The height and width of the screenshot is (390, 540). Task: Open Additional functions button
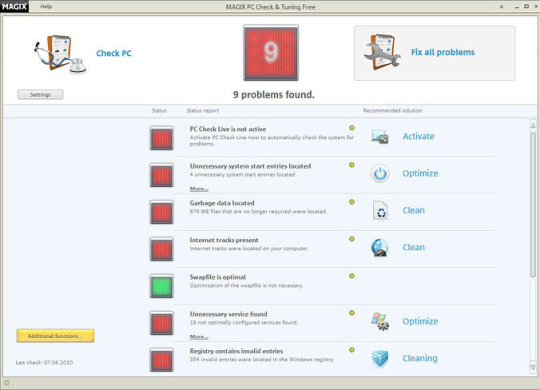pos(55,336)
